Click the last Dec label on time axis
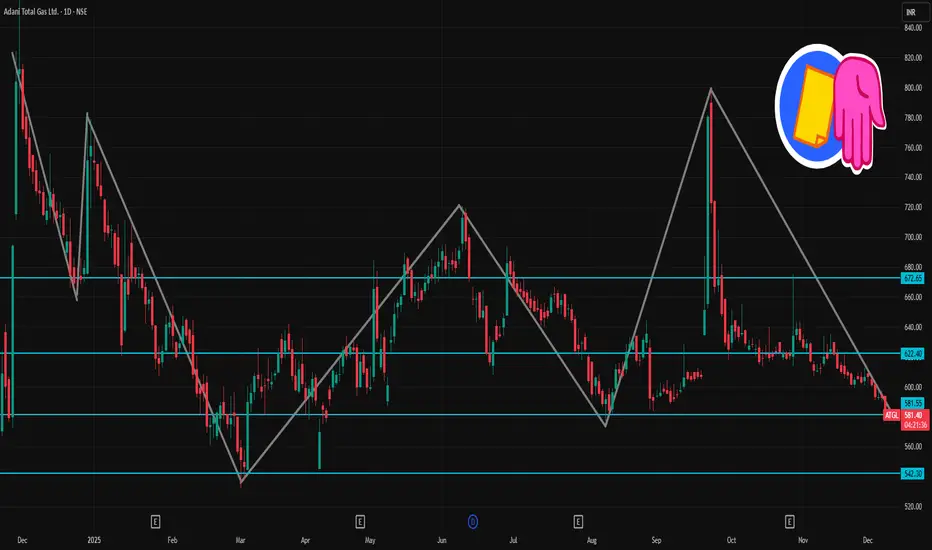The image size is (932, 550). click(867, 540)
